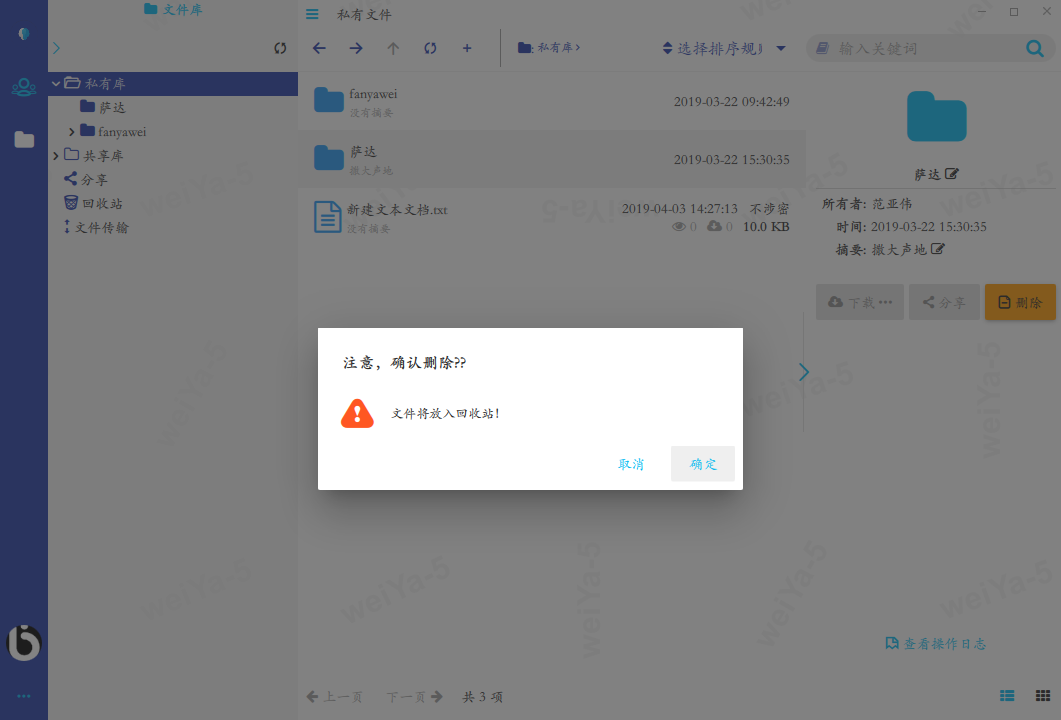Open 文件传输 in the sidebar
Viewport: 1061px width, 720px height.
96,227
